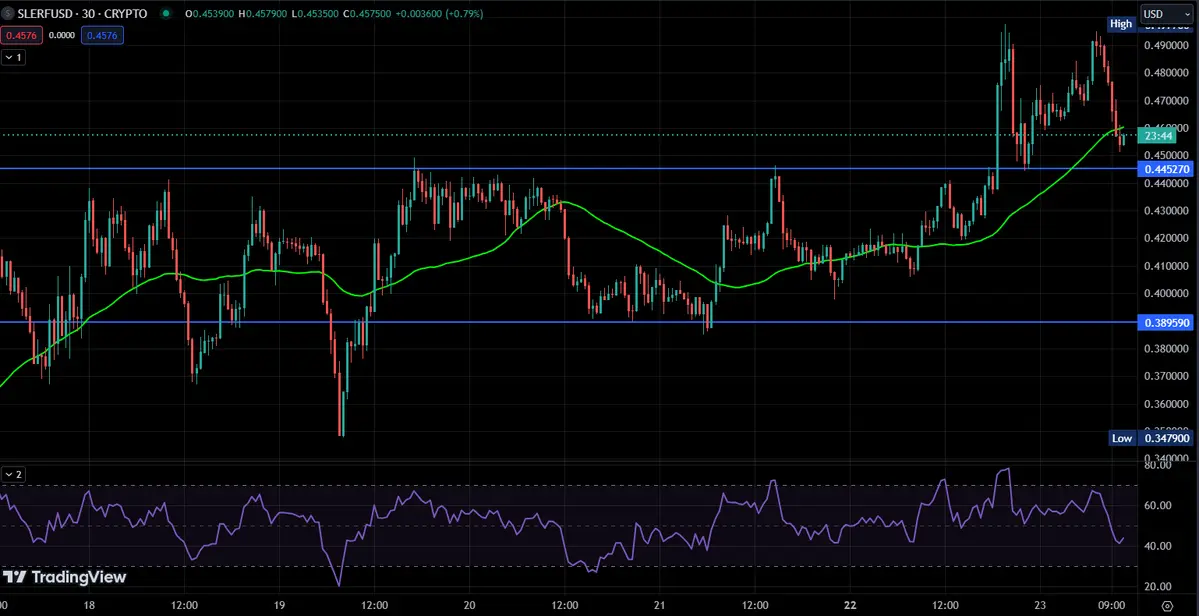Click the Low label beside 0.347900
This screenshot has width=1199, height=616.
1122,438
